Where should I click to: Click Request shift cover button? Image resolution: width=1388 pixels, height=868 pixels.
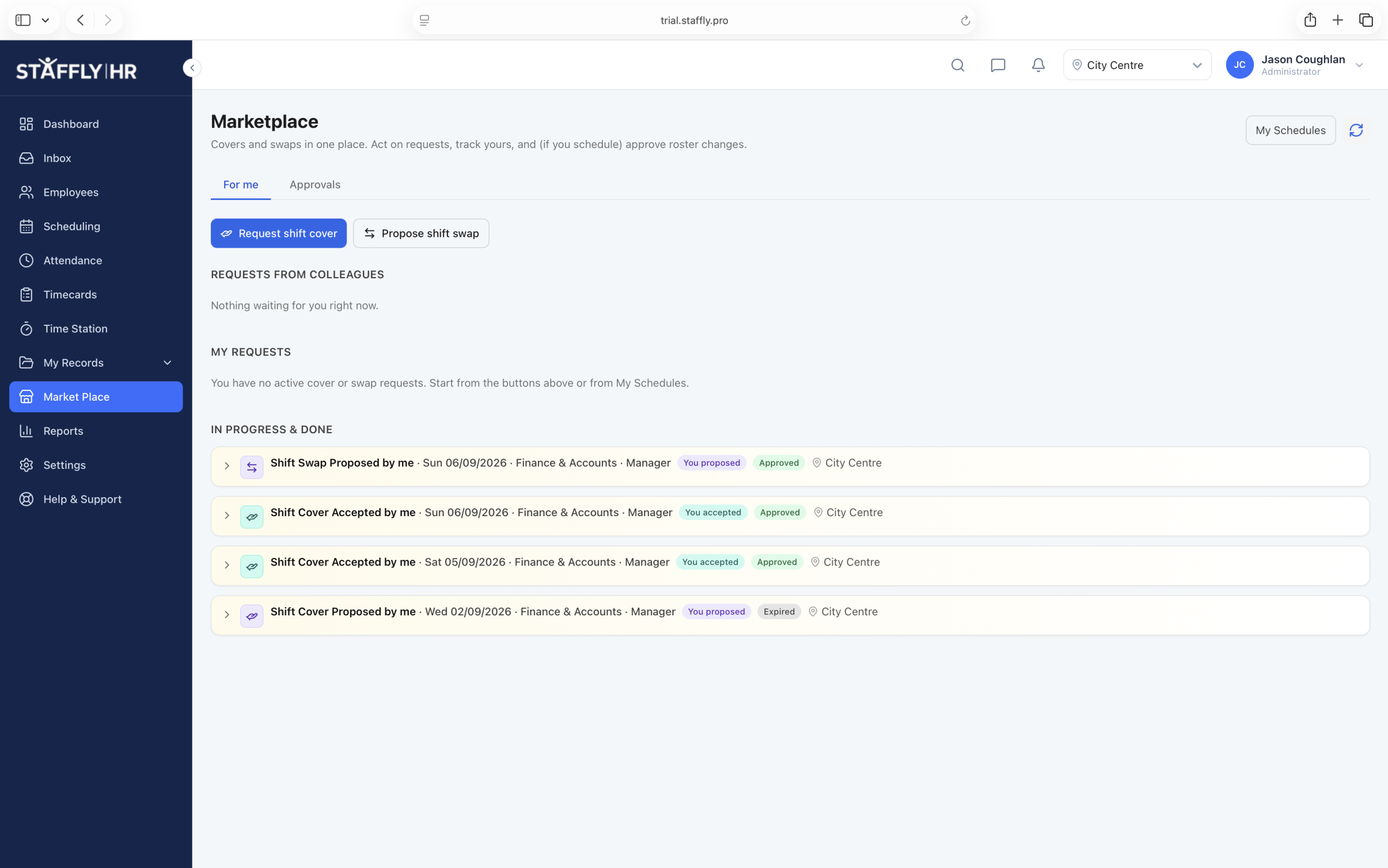pos(278,233)
